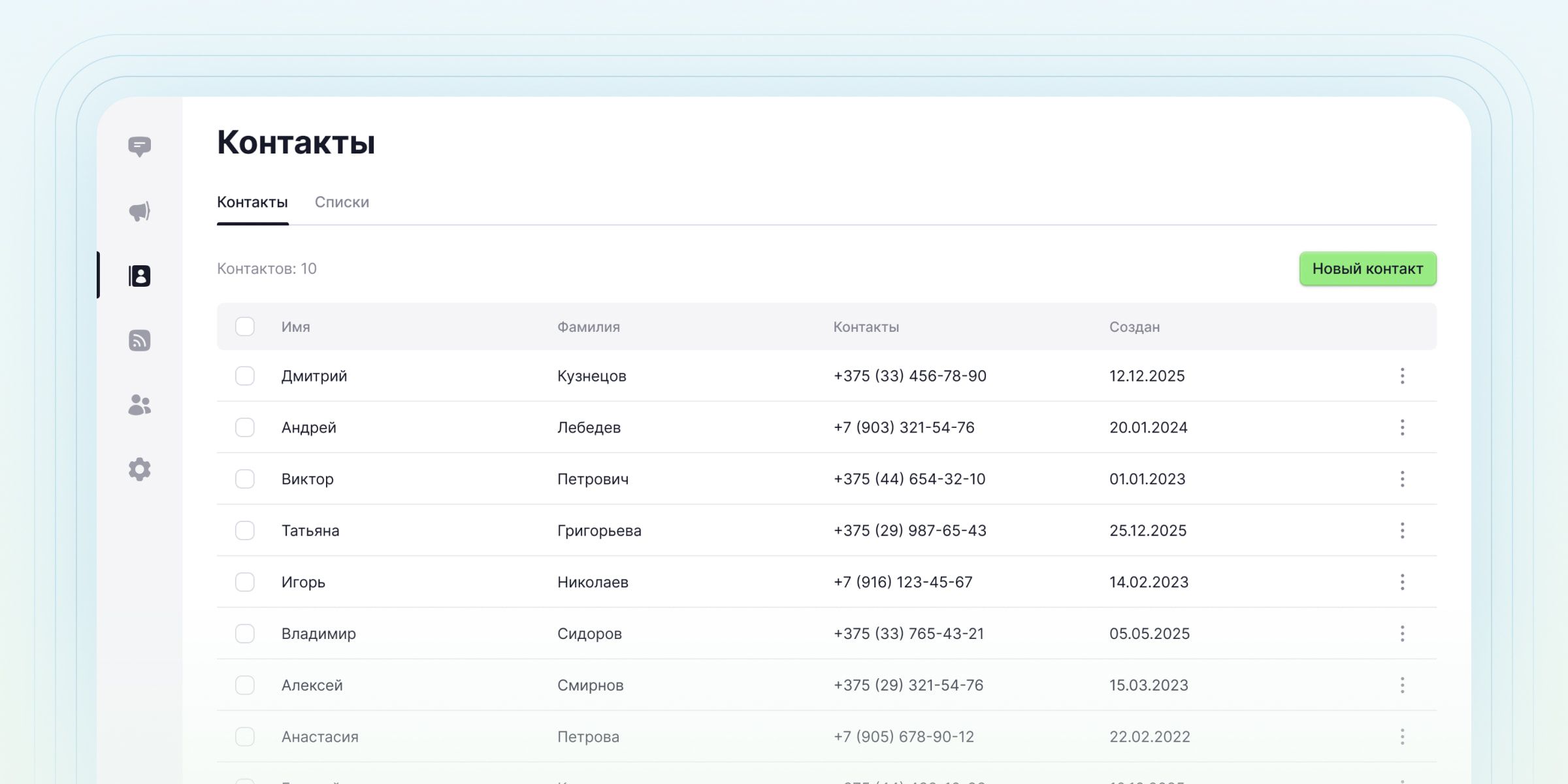1568x784 pixels.
Task: Switch to the Контакты tab
Action: (252, 203)
